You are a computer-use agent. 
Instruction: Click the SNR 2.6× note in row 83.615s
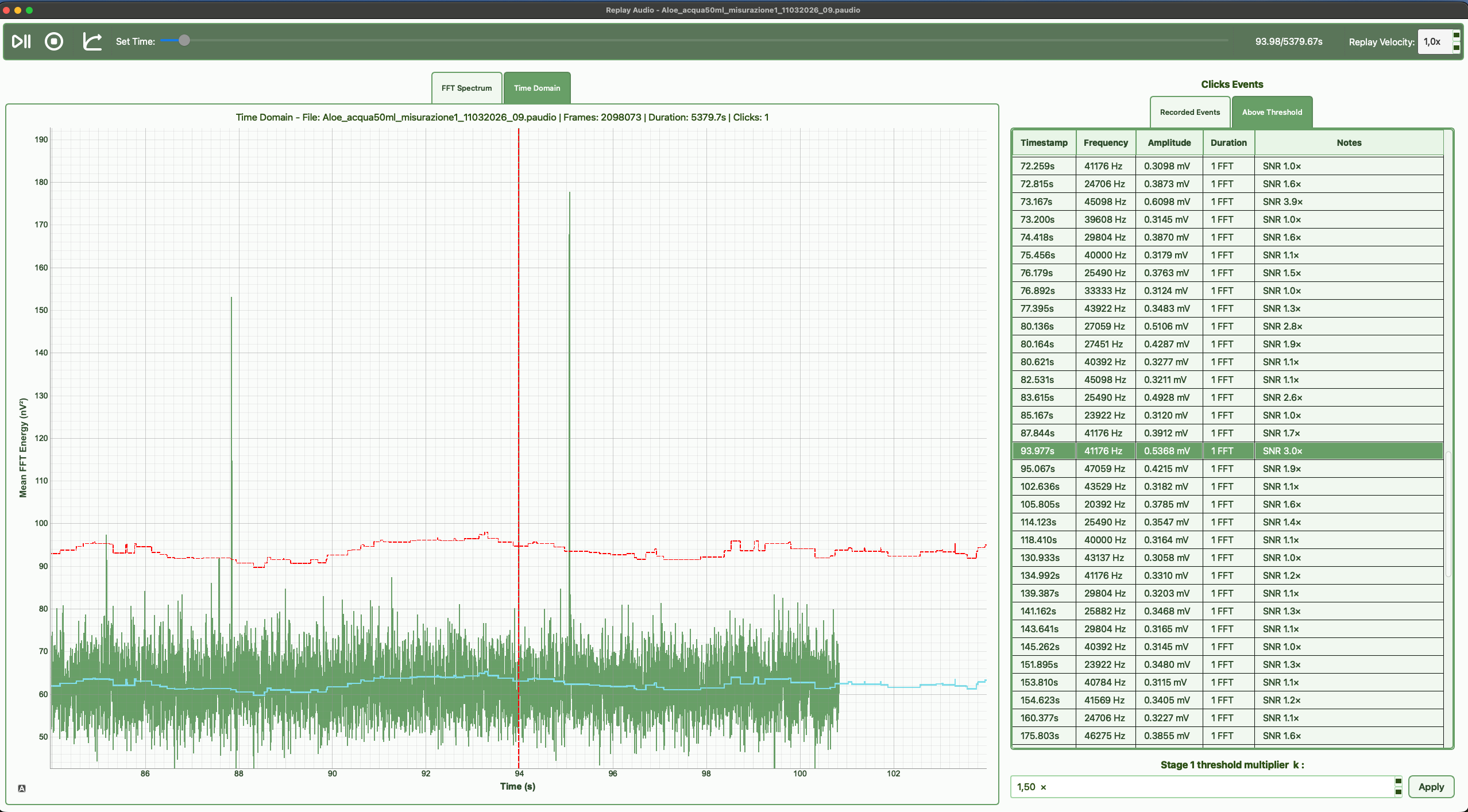point(1349,397)
